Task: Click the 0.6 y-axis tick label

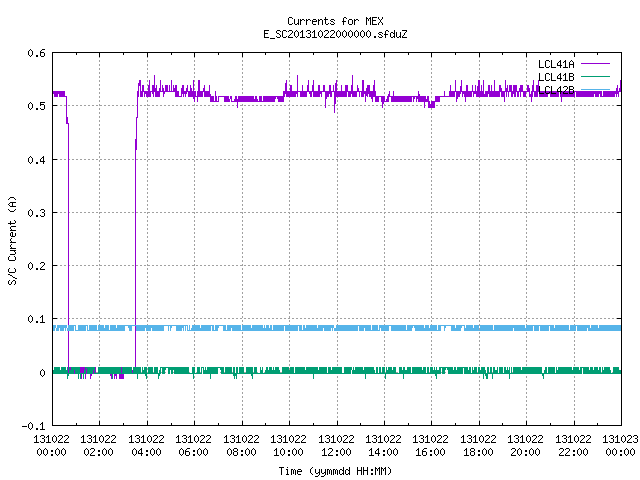Action: 36,53
